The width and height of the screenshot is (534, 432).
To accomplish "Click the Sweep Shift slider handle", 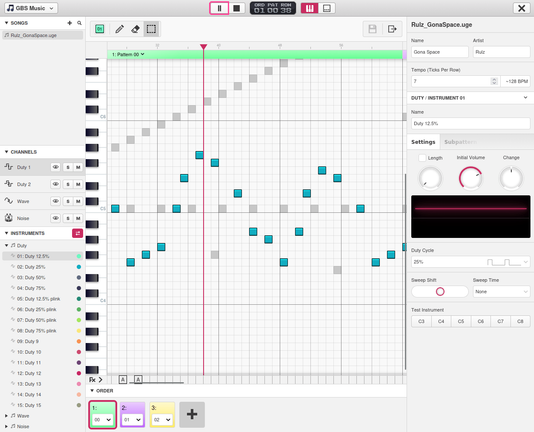I will [x=440, y=291].
